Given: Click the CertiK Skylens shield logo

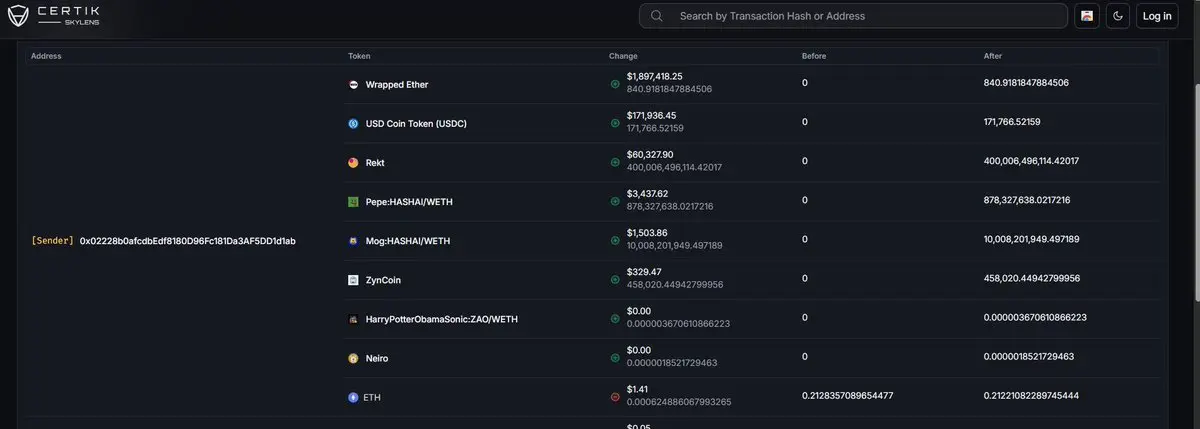Looking at the screenshot, I should pyautogui.click(x=18, y=16).
